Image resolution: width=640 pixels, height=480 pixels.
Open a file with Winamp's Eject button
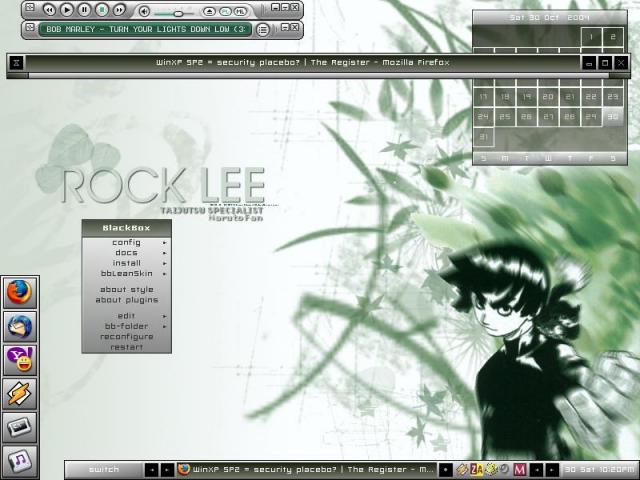point(209,12)
